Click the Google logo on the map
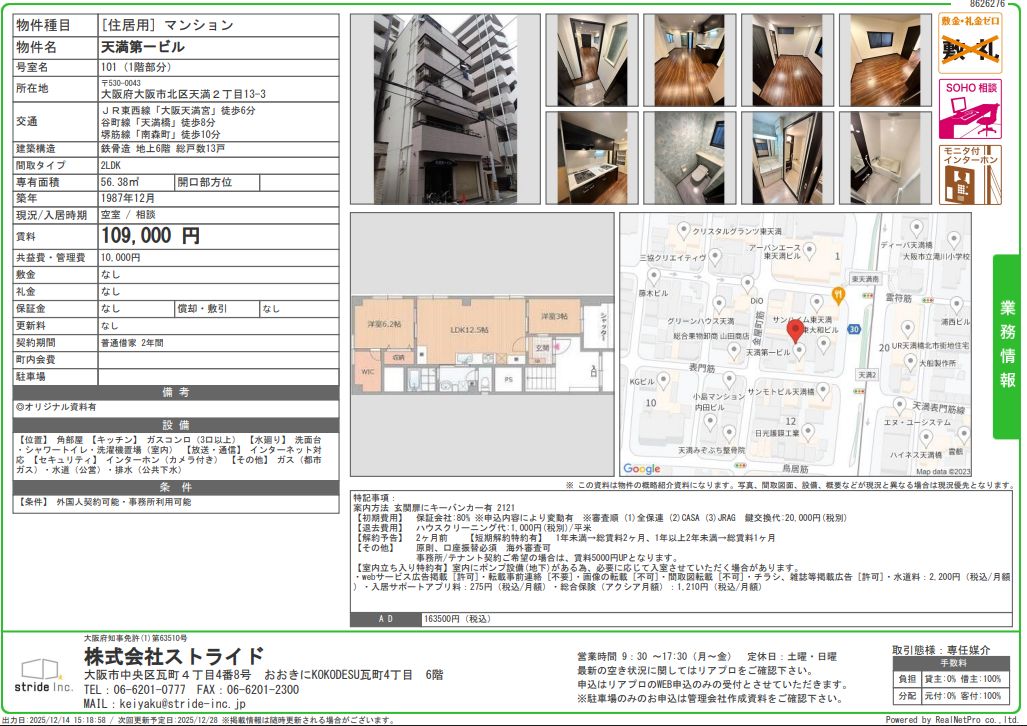 point(642,469)
